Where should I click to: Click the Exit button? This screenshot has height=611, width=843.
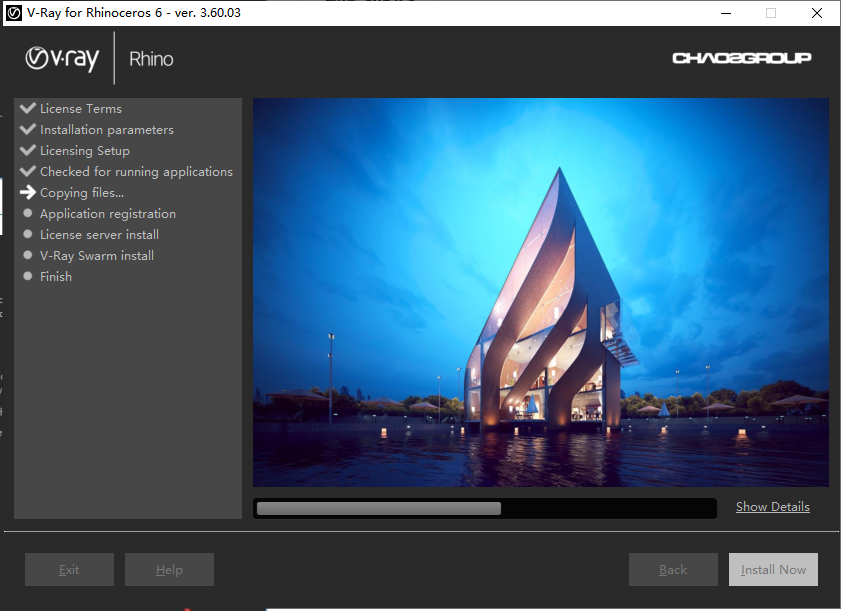(x=69, y=569)
